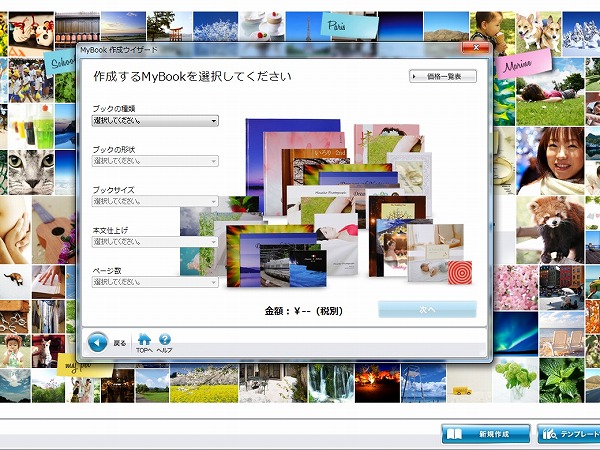This screenshot has height=450, width=600.
Task: Open the ブックの形状 dropdown
Action: point(155,161)
